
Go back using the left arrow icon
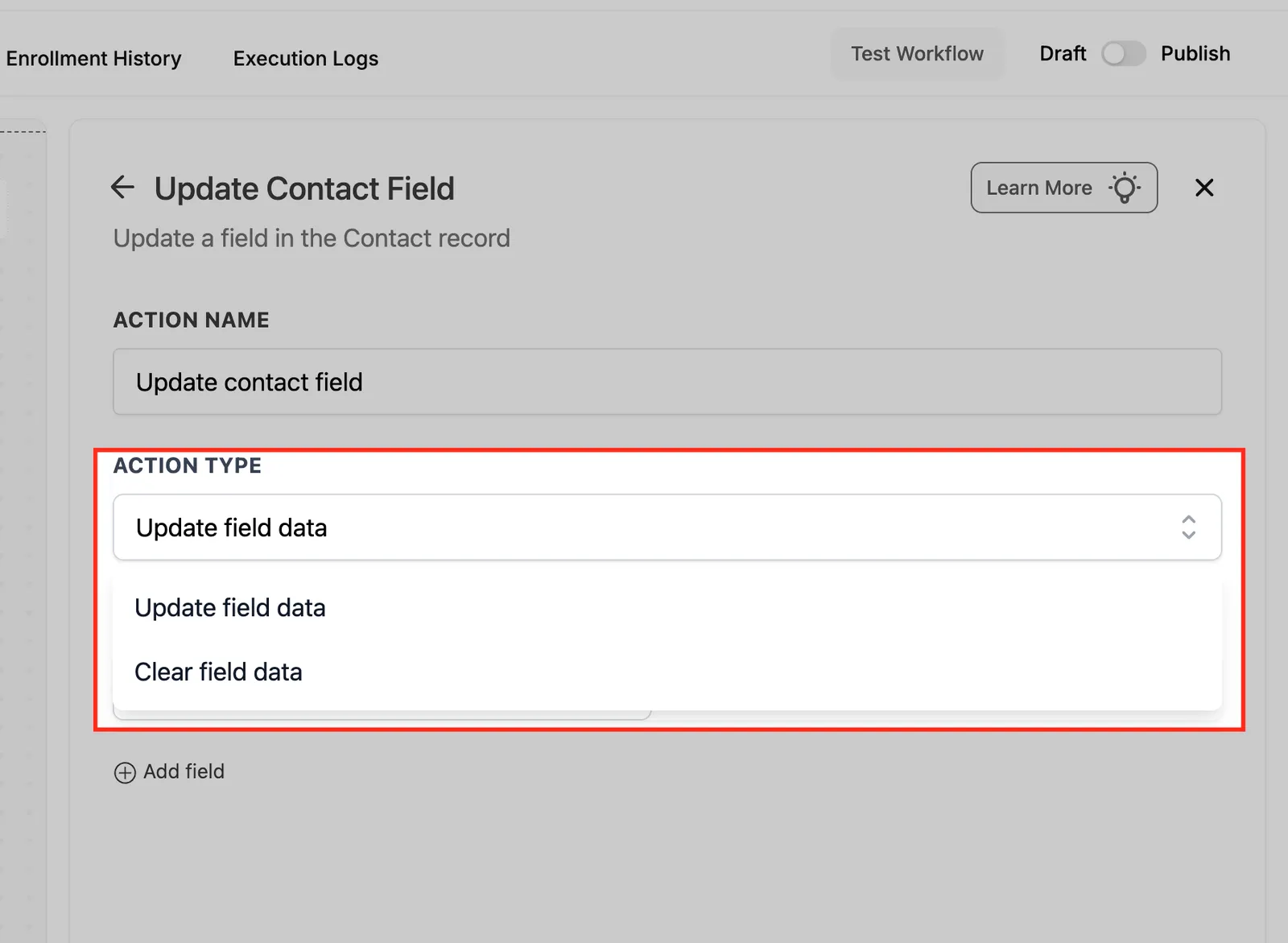tap(122, 187)
